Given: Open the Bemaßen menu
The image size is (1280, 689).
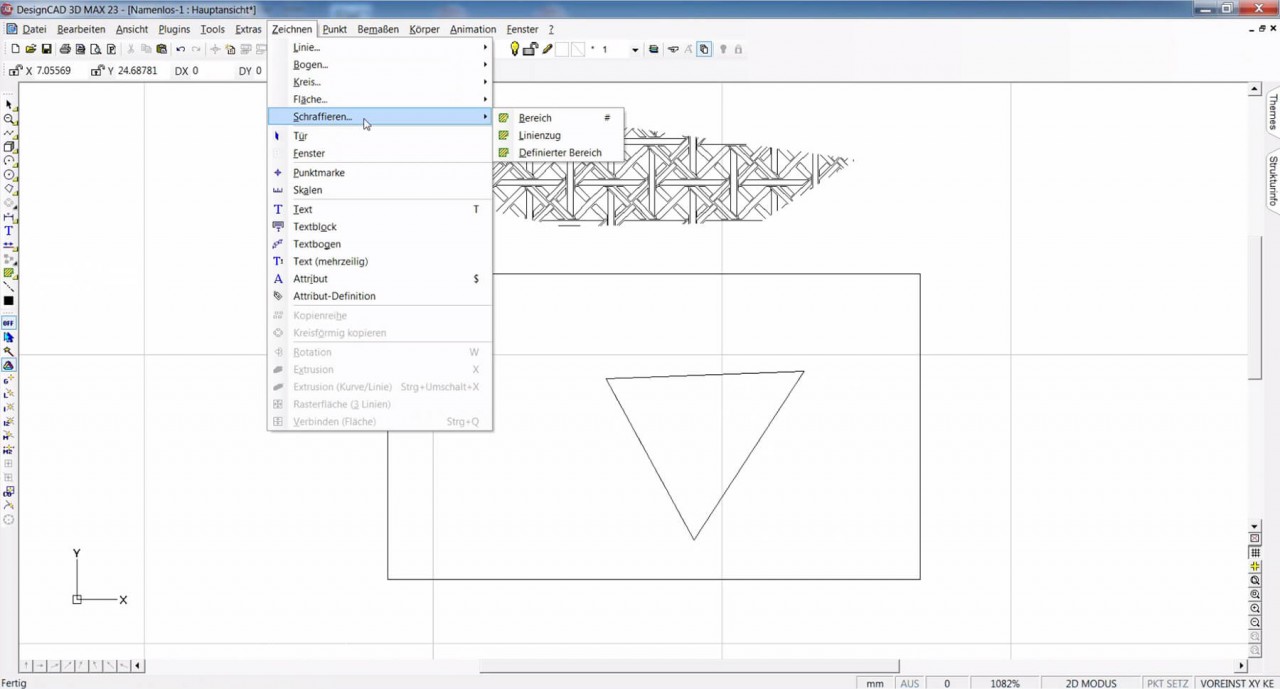Looking at the screenshot, I should tap(377, 29).
